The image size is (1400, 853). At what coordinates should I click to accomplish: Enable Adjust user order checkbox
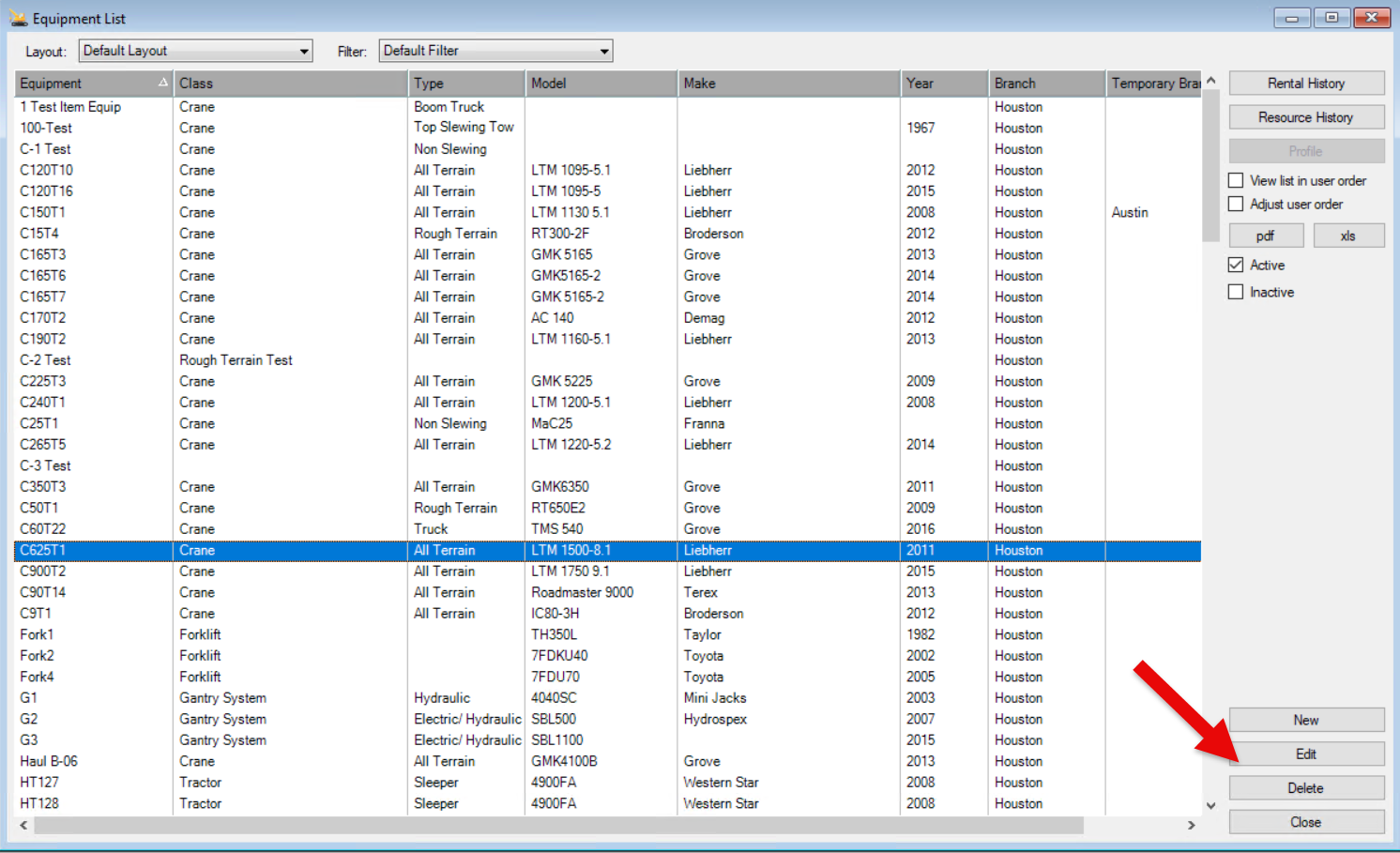pyautogui.click(x=1236, y=204)
